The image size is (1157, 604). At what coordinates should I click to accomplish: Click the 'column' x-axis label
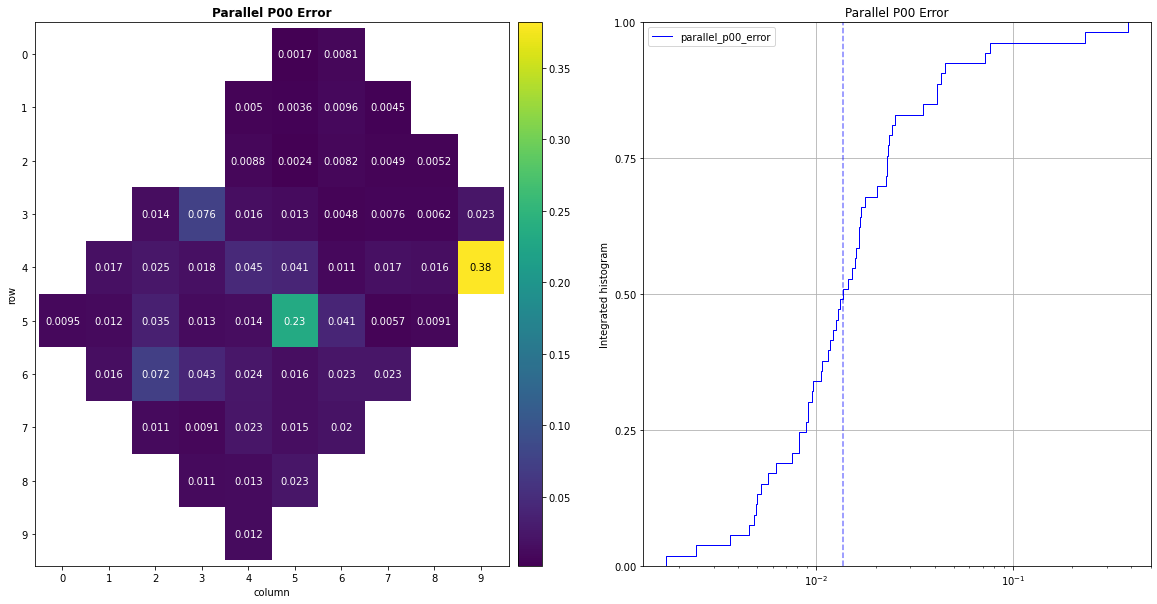[x=272, y=592]
